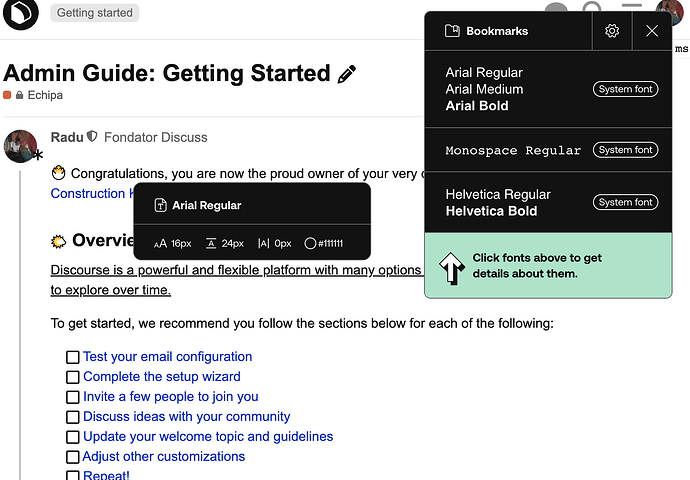Open Update your welcome topic and guidelines link
The image size is (690, 480).
208,436
